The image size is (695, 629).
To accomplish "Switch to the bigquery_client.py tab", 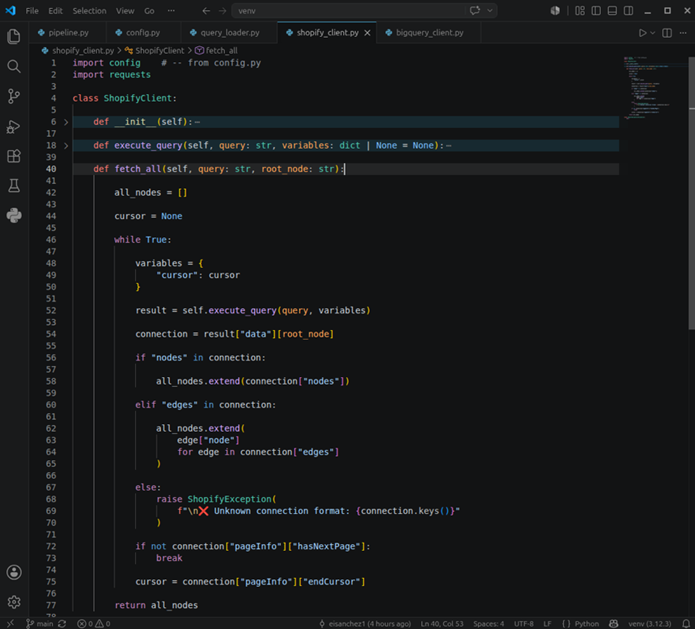I will [x=429, y=33].
